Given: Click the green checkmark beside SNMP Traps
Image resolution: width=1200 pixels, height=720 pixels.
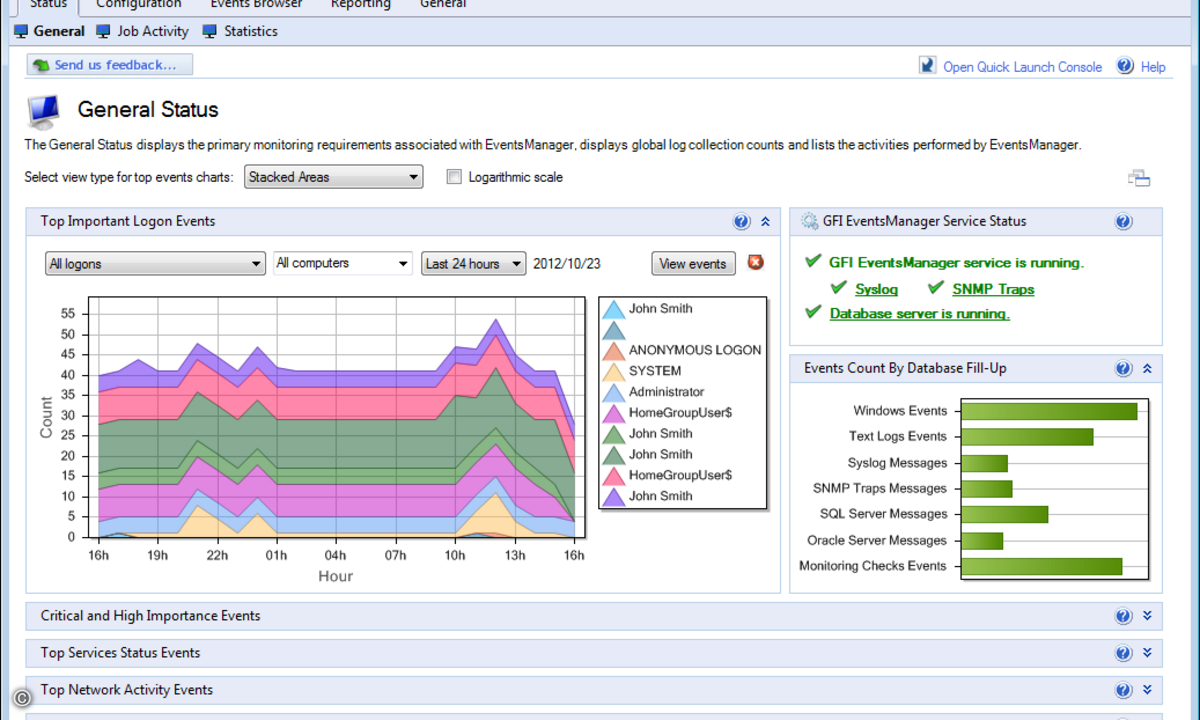Looking at the screenshot, I should tap(936, 288).
